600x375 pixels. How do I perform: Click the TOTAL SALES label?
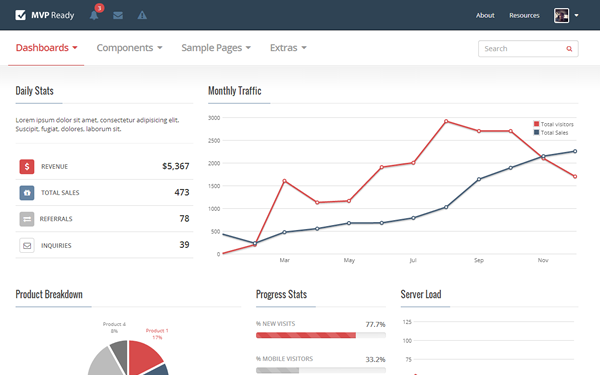click(x=60, y=192)
